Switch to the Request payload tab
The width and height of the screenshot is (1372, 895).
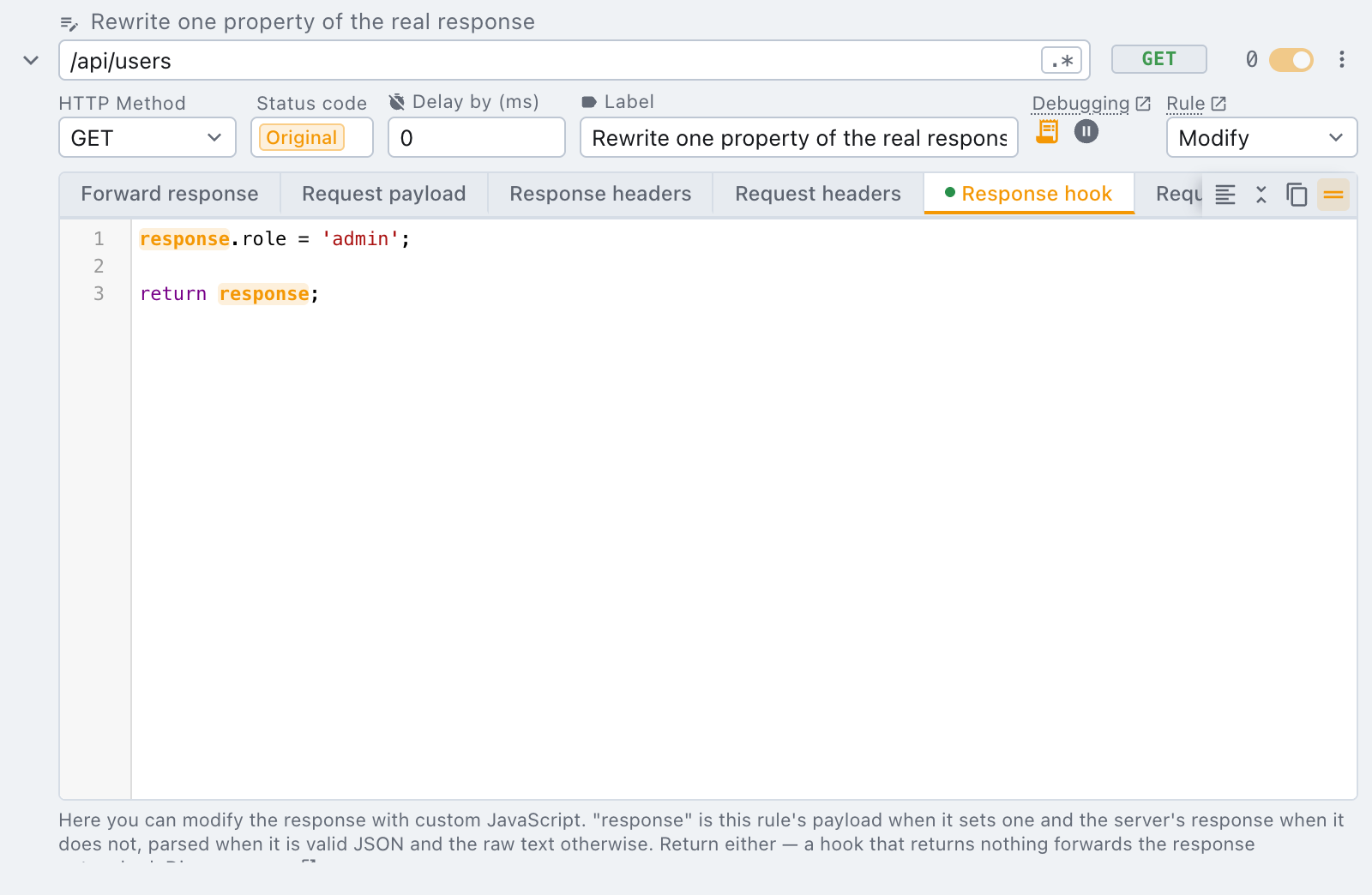pyautogui.click(x=384, y=194)
